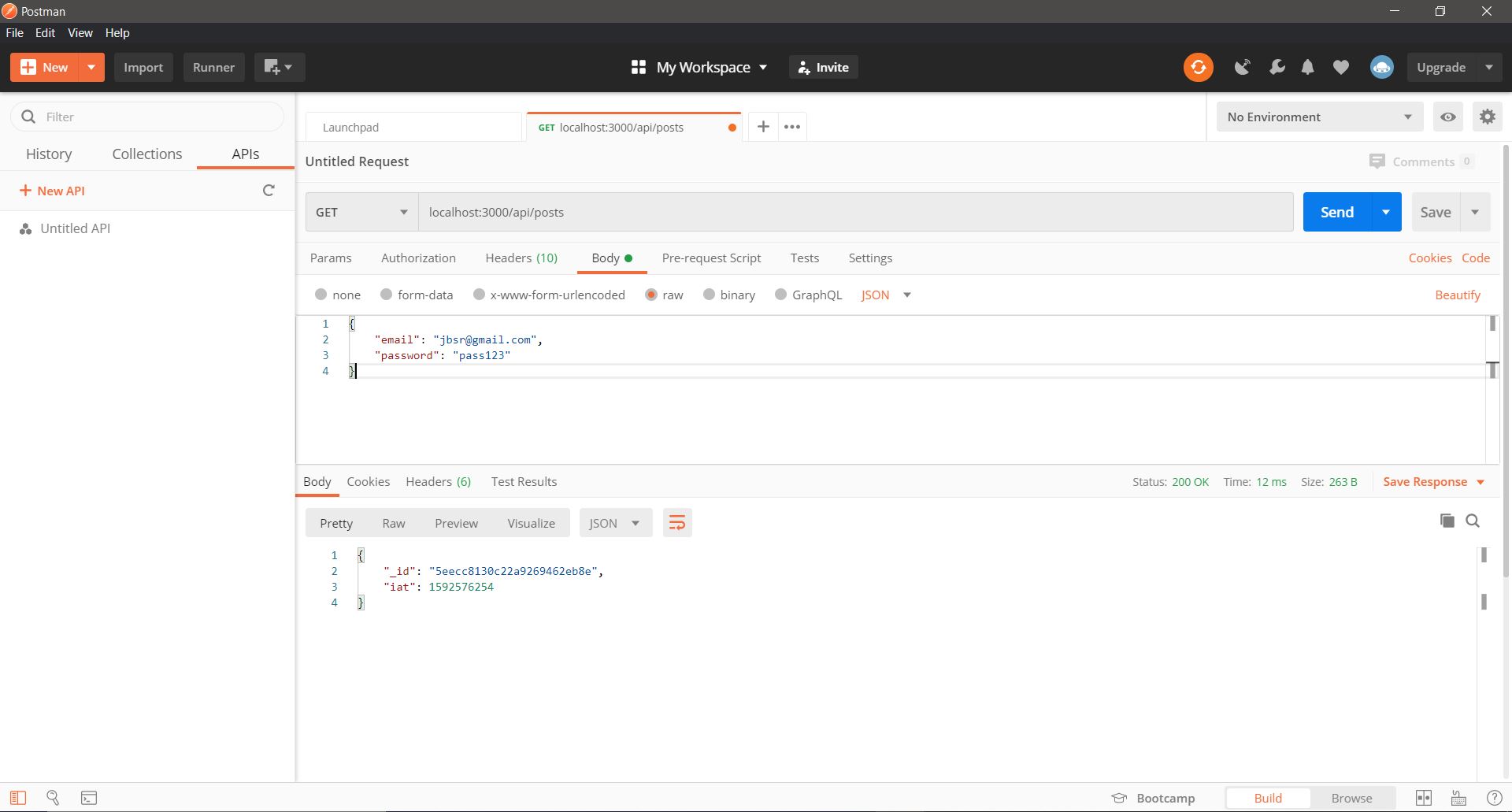
Task: Expand the No Environment dropdown
Action: pyautogui.click(x=1319, y=117)
